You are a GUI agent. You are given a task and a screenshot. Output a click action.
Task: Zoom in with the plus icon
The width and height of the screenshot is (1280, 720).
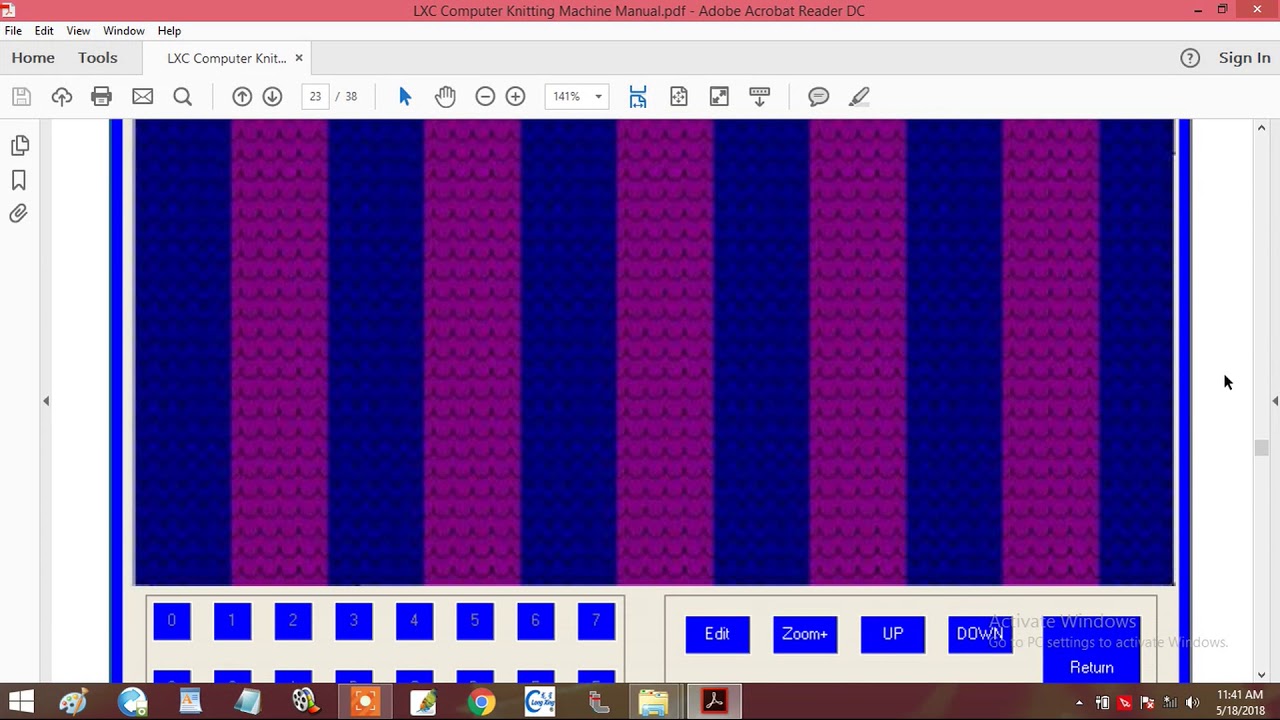tap(515, 97)
